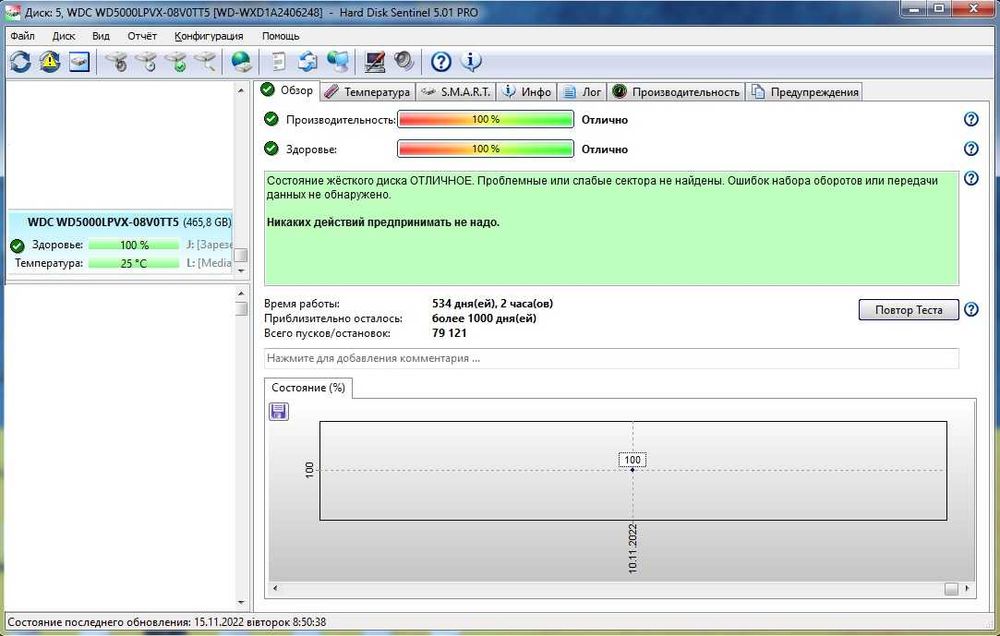
Task: Switch to the Температура tab
Action: click(368, 92)
